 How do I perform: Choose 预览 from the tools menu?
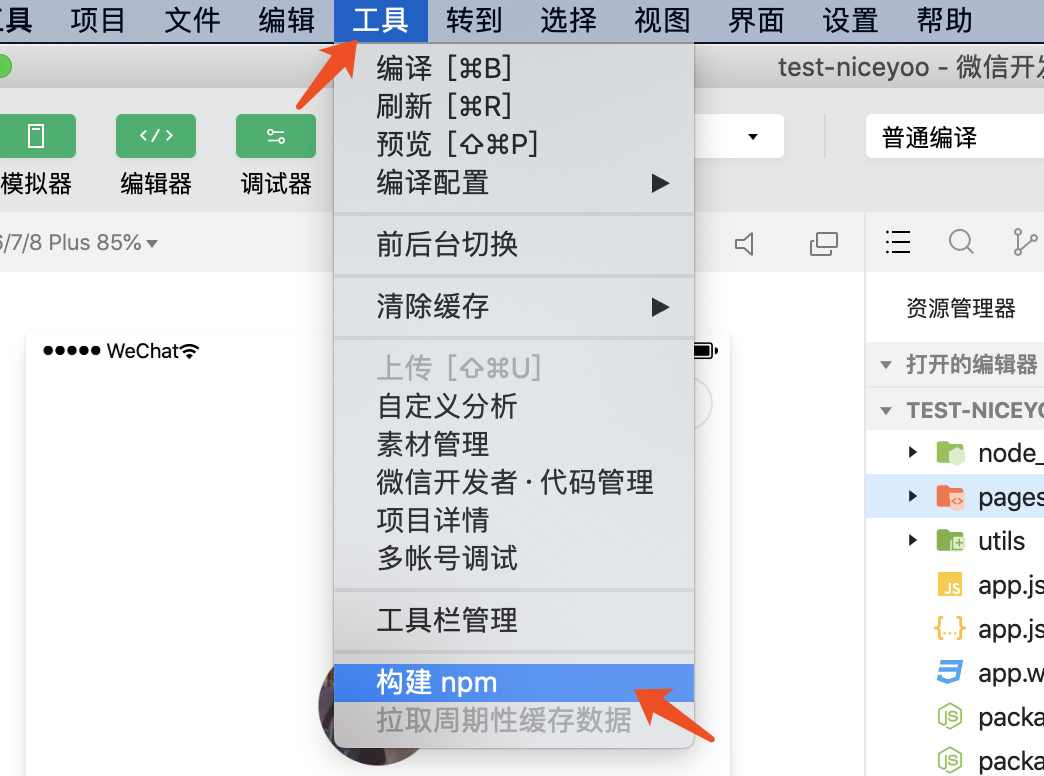pyautogui.click(x=514, y=144)
